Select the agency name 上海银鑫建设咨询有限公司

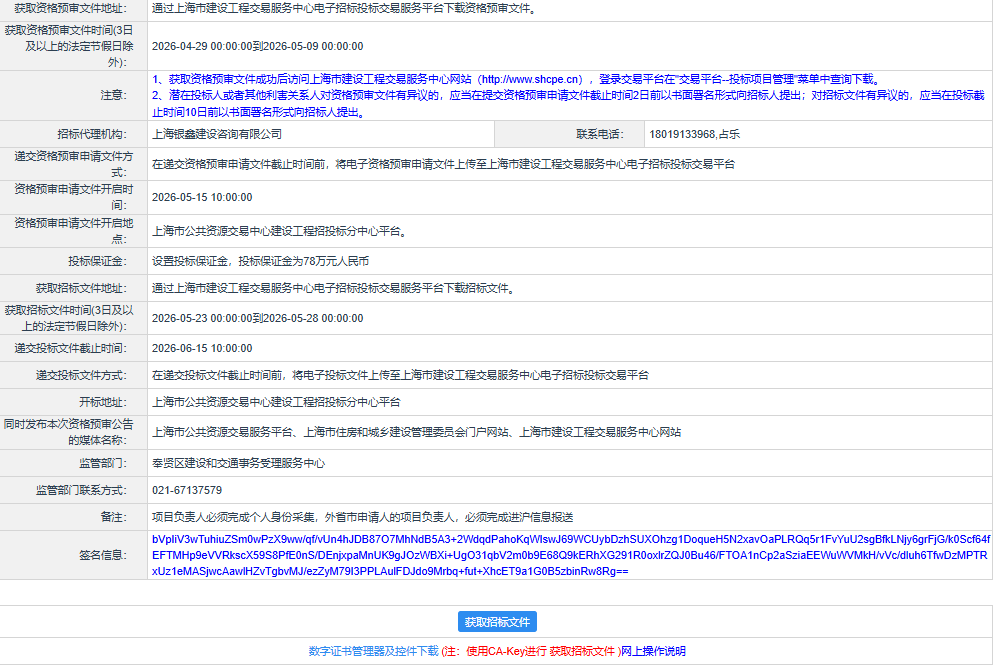[217, 134]
